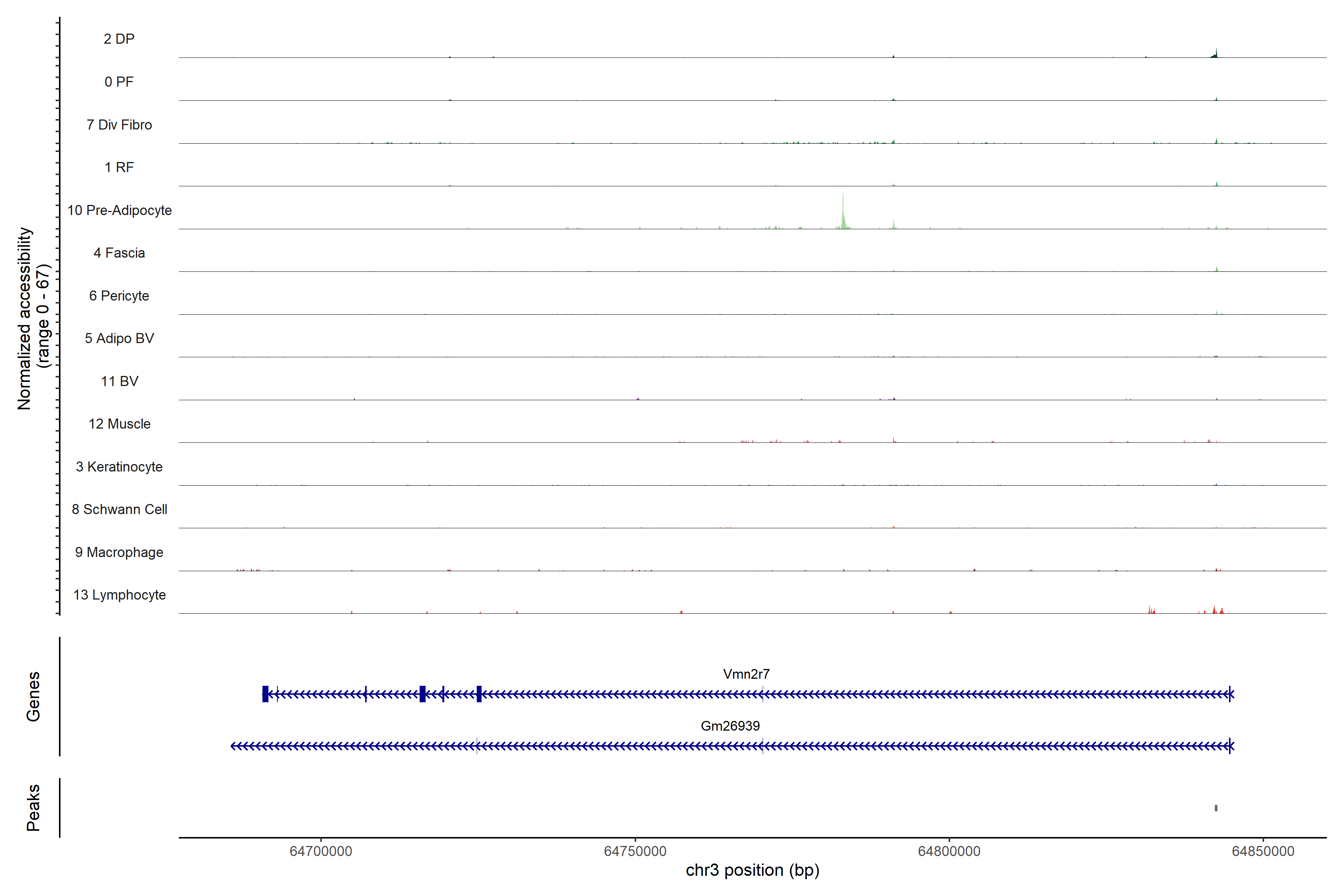The width and height of the screenshot is (1344, 896).
Task: Click the 64700000 x-axis tick label
Action: click(321, 851)
